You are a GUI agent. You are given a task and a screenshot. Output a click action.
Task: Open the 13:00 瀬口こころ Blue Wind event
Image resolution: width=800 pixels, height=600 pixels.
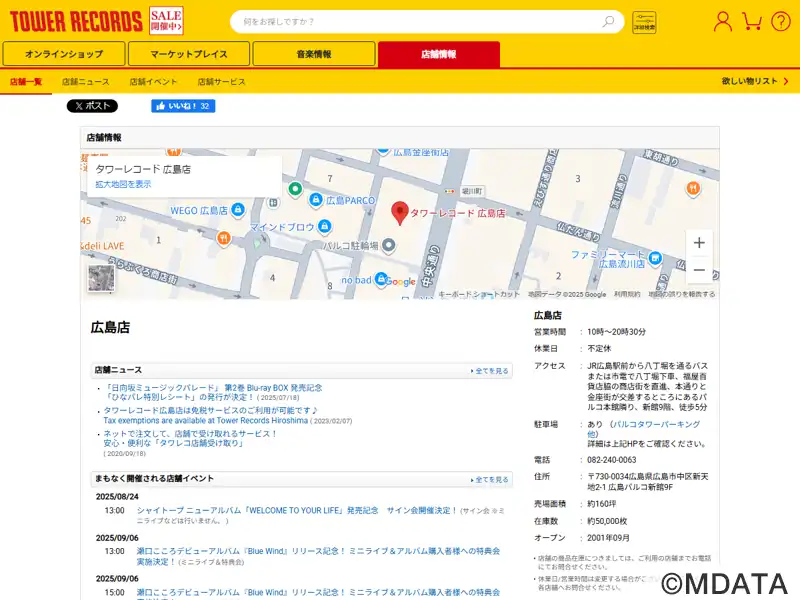(x=318, y=556)
